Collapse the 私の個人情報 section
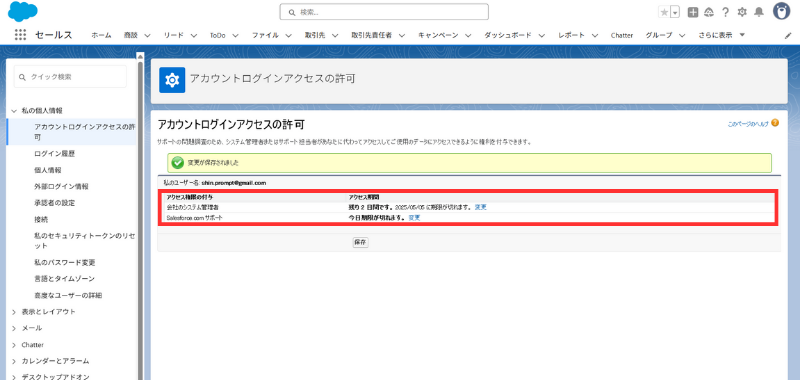 coord(14,110)
